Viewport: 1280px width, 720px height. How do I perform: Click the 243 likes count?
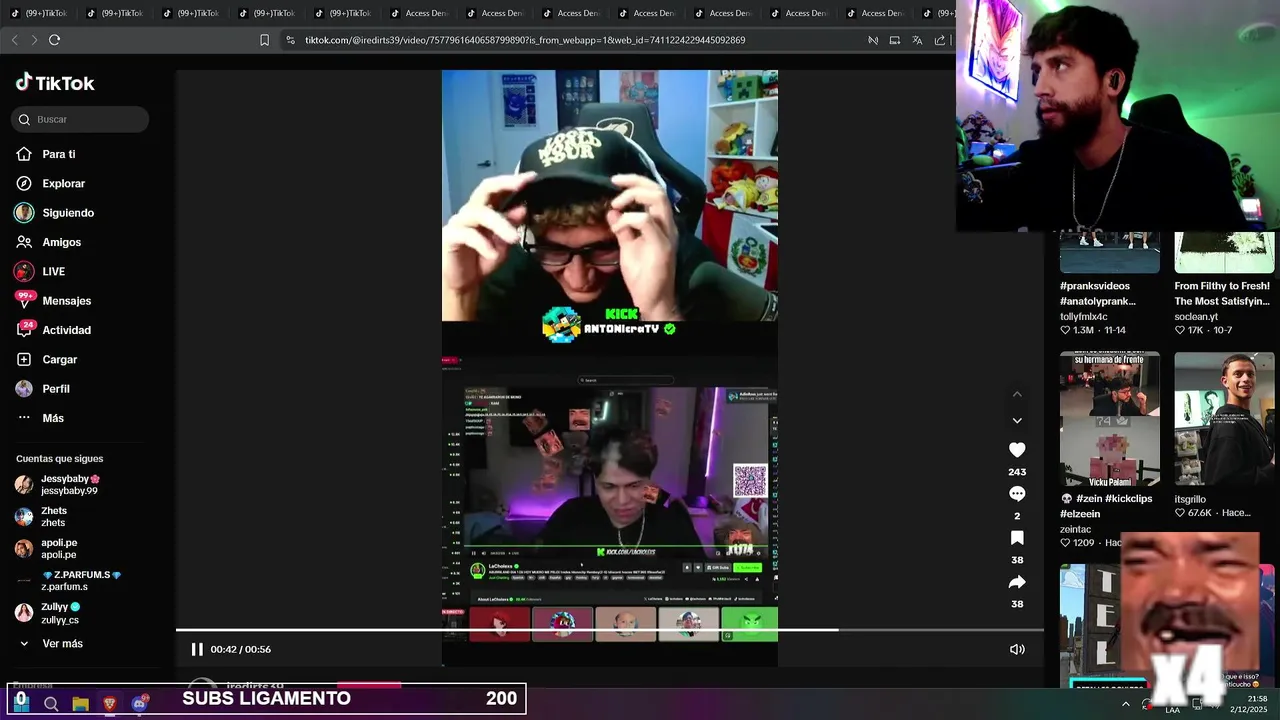(1017, 472)
